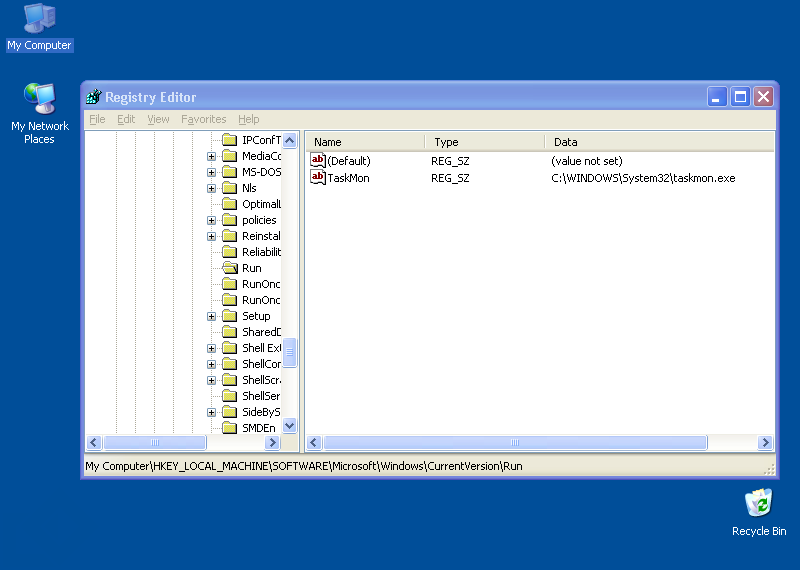This screenshot has height=570, width=800.
Task: Open the My Computer desktop icon
Action: click(39, 27)
